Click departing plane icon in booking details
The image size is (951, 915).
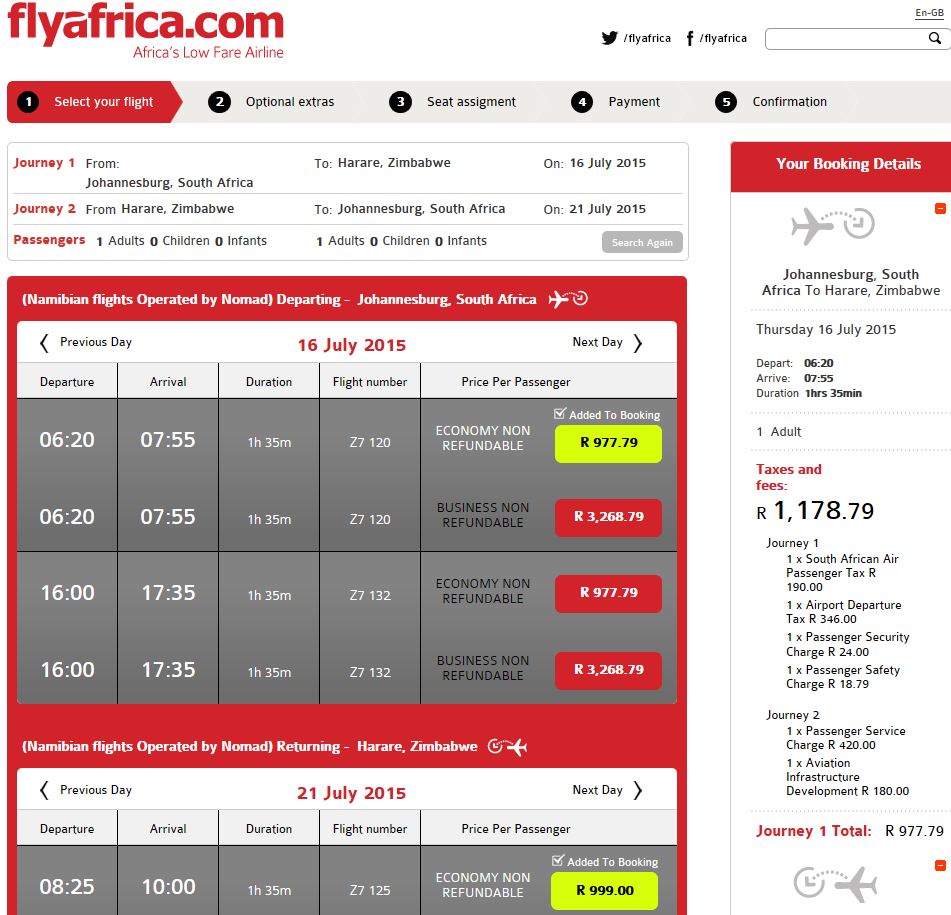coord(833,225)
